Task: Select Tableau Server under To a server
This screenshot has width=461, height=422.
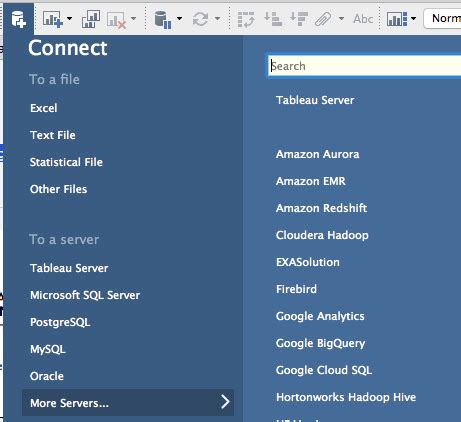Action: (x=69, y=268)
